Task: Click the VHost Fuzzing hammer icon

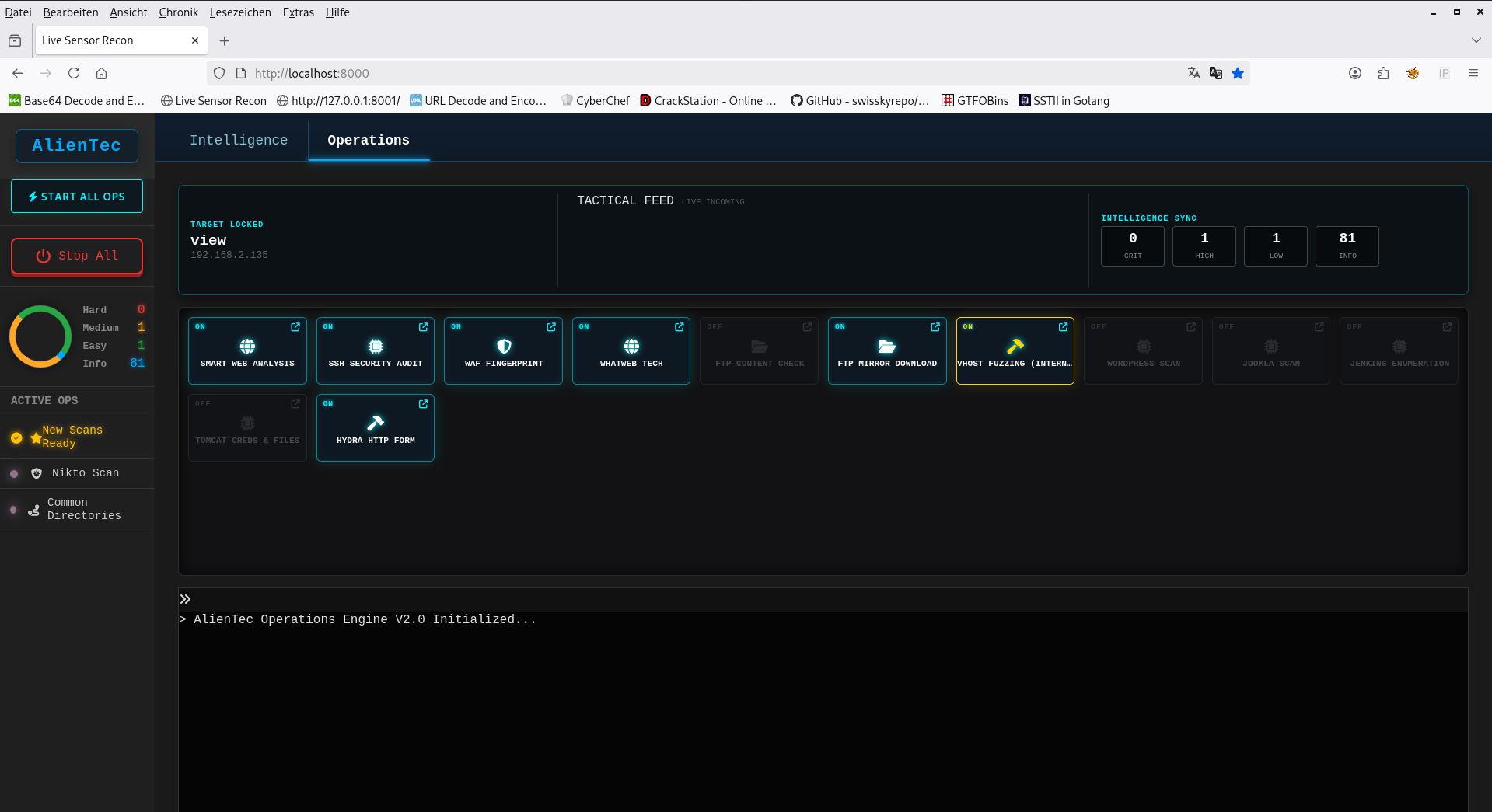Action: 1015,346
